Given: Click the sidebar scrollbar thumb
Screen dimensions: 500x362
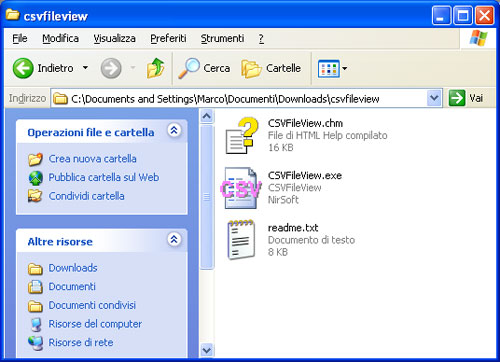Looking at the screenshot, I should pyautogui.click(x=207, y=197).
